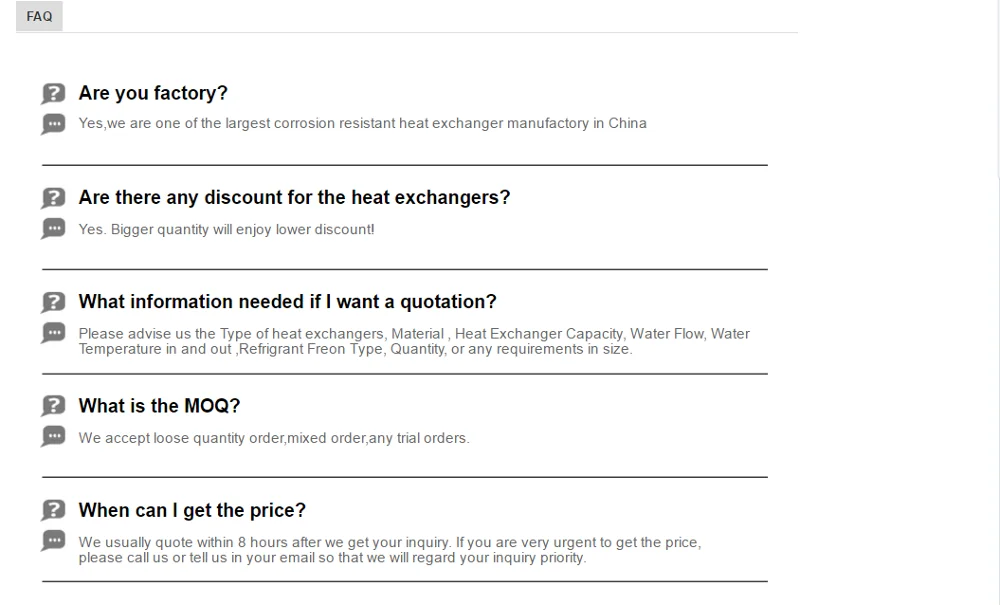The height and width of the screenshot is (605, 1000).
Task: Click the 'What is the MOQ?' heading
Action: point(159,405)
